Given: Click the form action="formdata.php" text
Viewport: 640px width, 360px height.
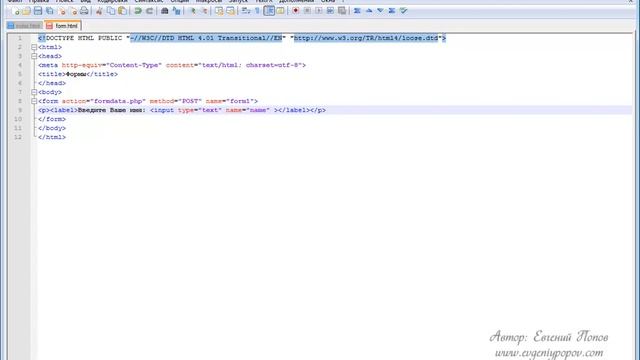Looking at the screenshot, I should [104, 101].
